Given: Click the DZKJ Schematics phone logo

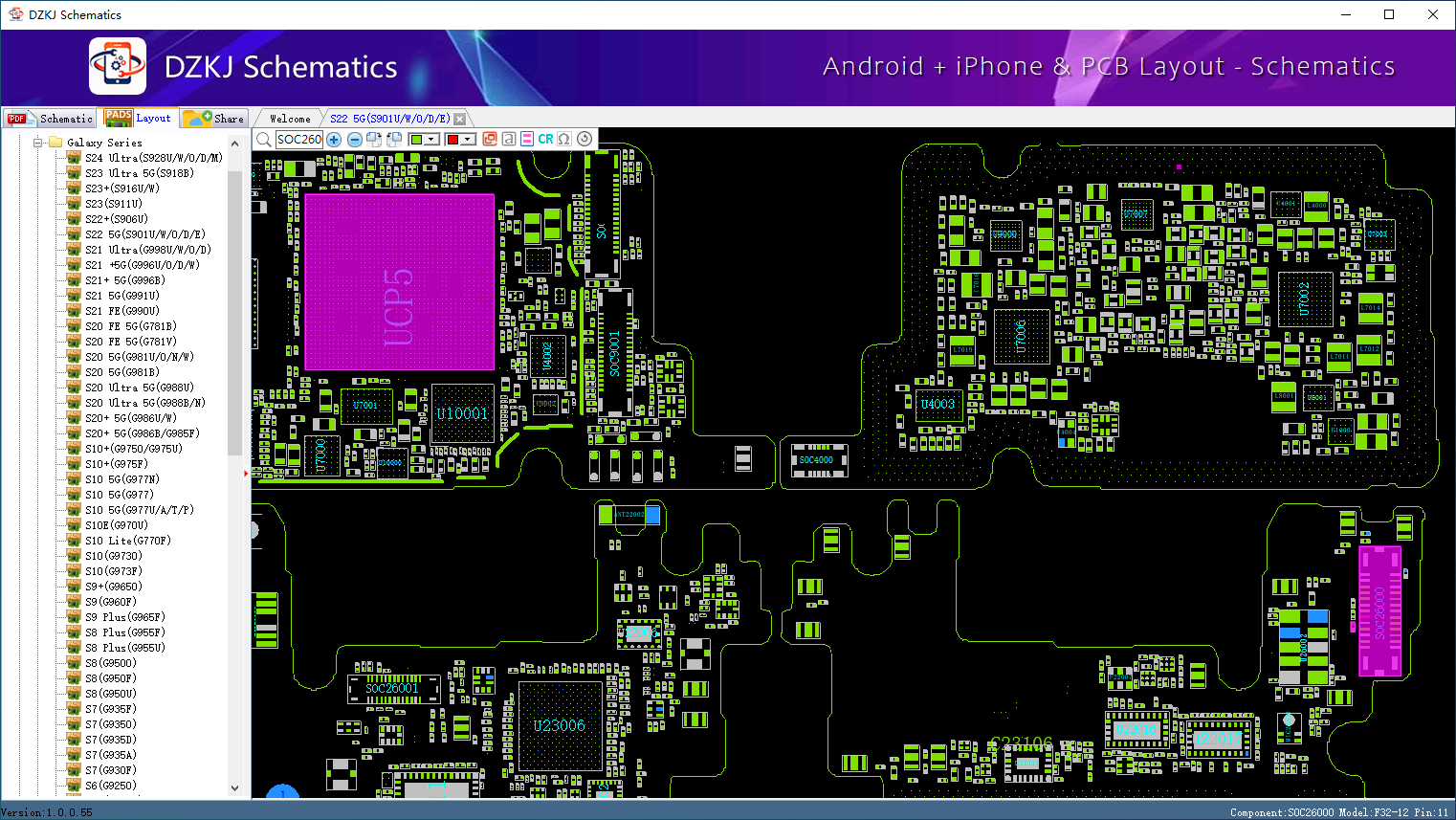Looking at the screenshot, I should pos(118,66).
